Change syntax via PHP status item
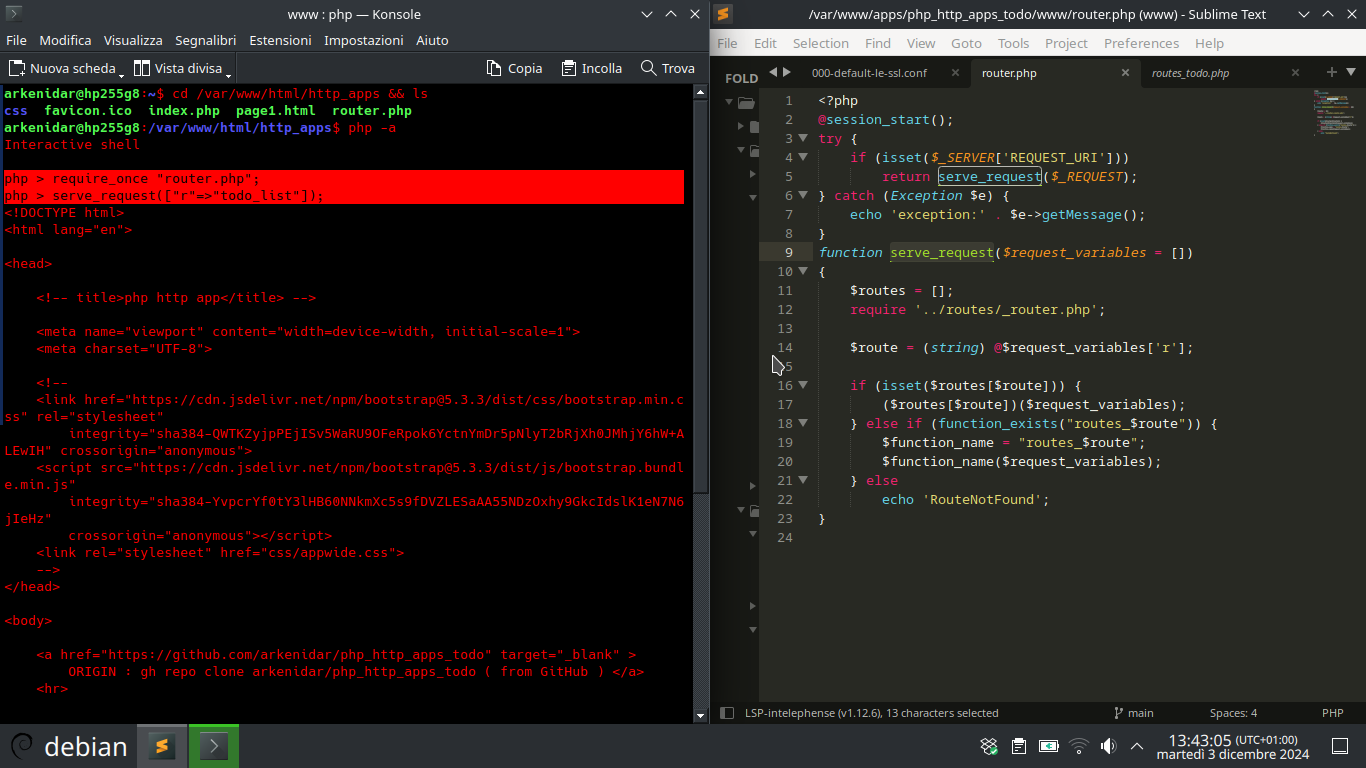The width and height of the screenshot is (1366, 768). pos(1332,713)
